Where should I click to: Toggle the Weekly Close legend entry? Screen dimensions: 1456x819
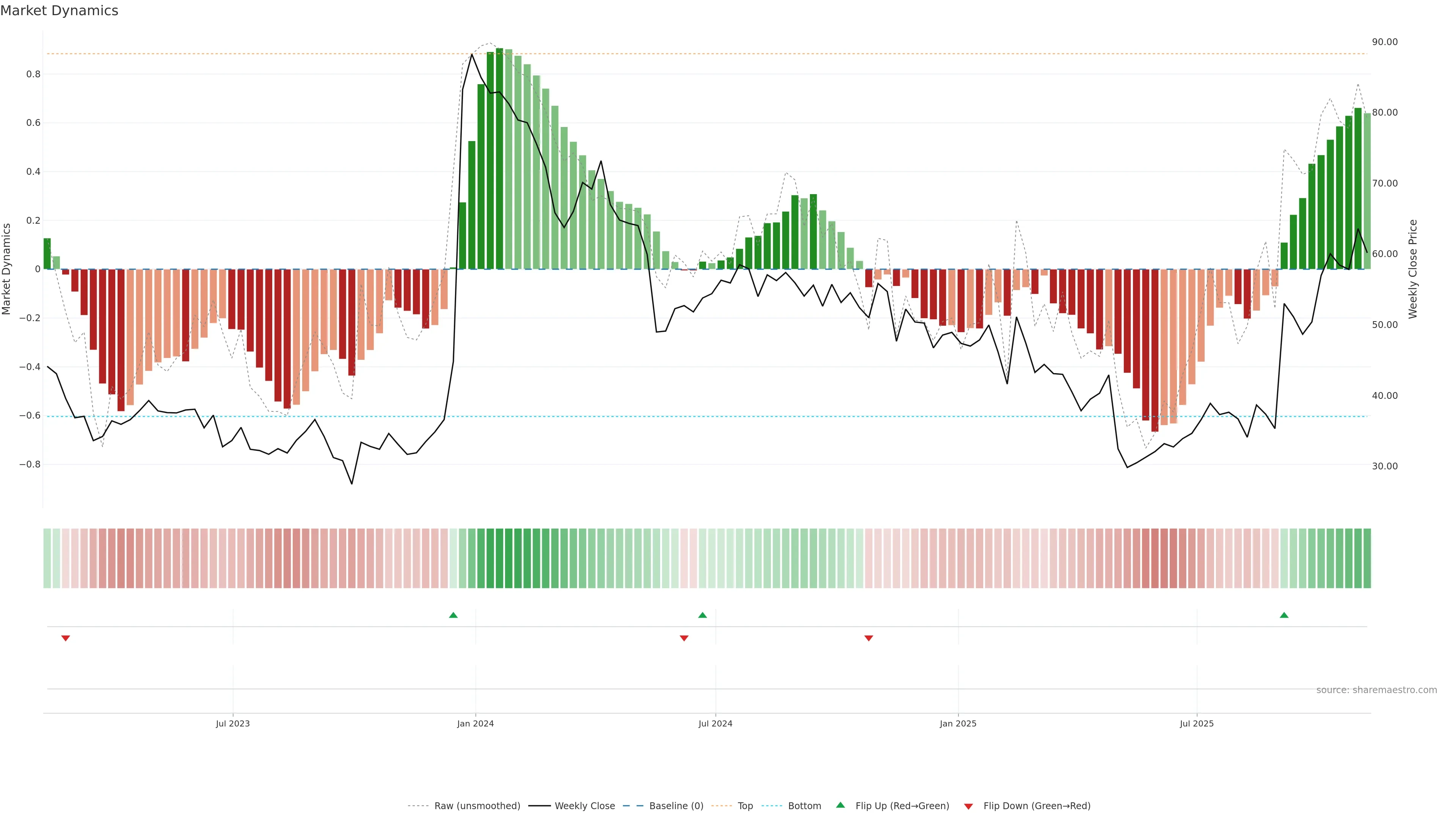pyautogui.click(x=584, y=806)
